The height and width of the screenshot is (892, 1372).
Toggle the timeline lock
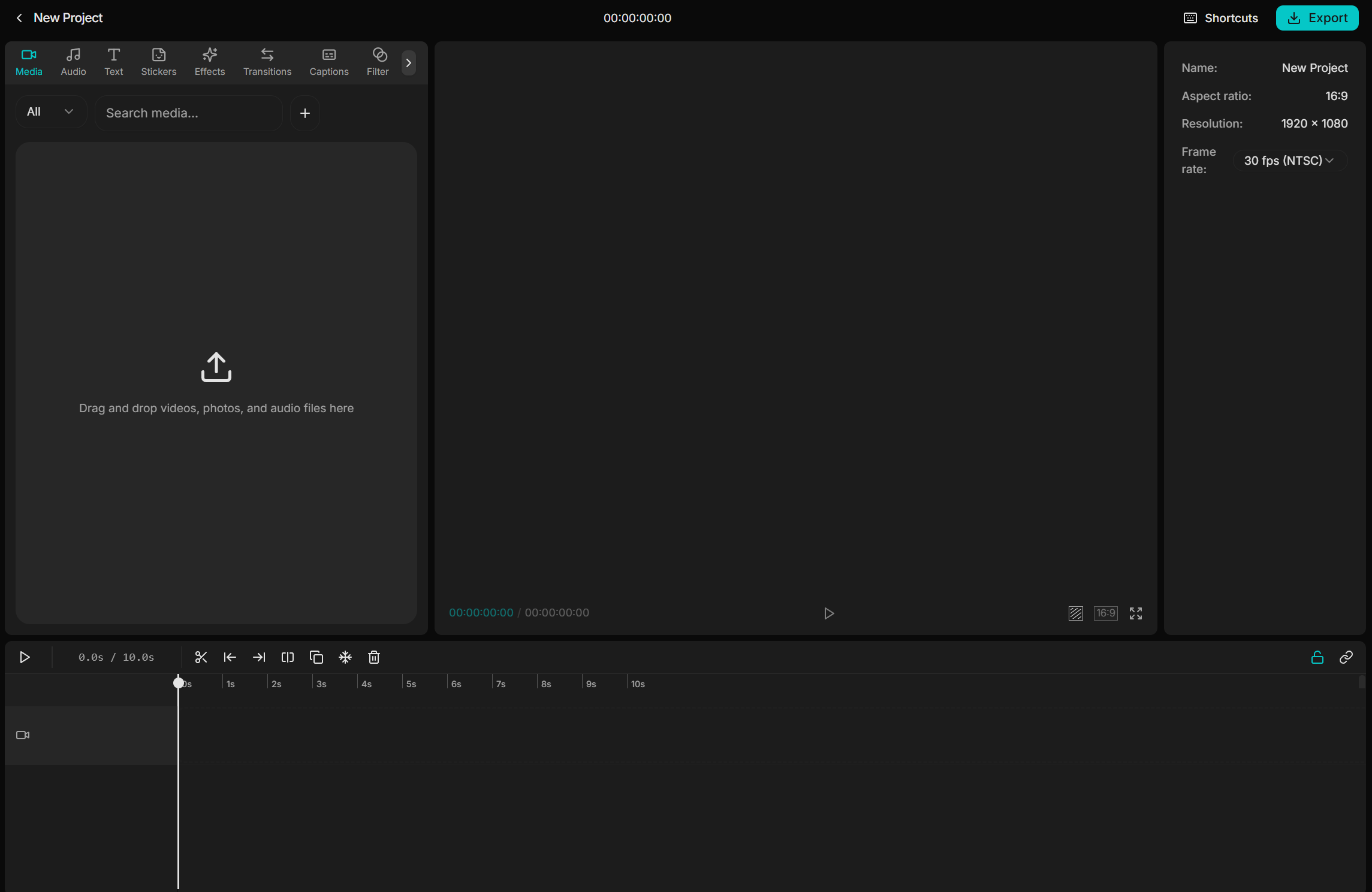1317,657
